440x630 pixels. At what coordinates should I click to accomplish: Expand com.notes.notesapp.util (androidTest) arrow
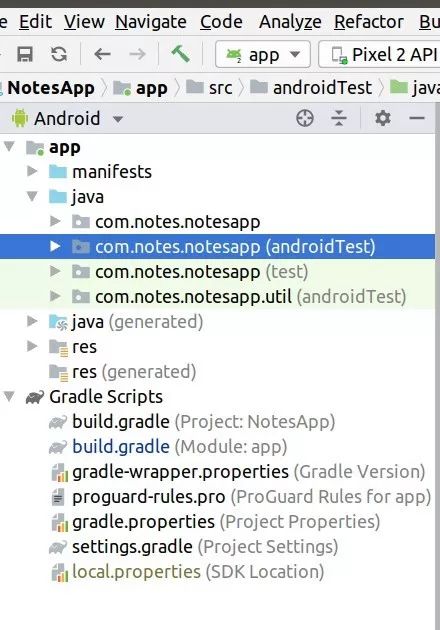click(55, 297)
